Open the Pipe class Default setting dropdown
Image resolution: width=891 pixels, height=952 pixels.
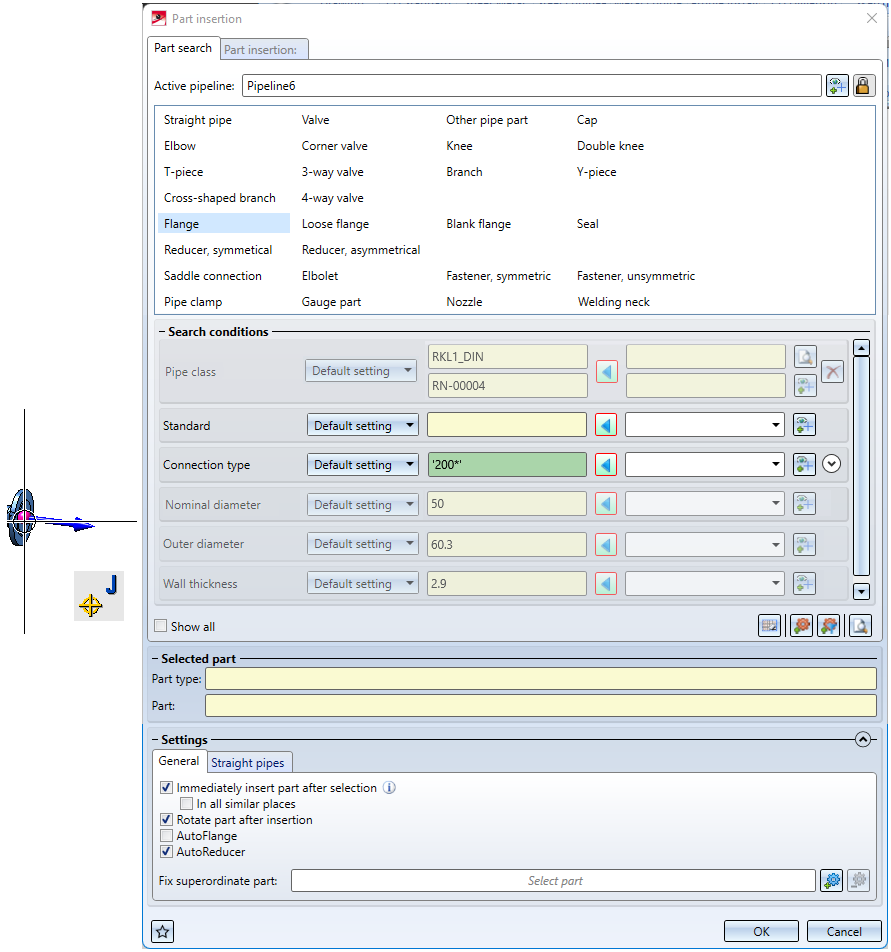tap(361, 370)
